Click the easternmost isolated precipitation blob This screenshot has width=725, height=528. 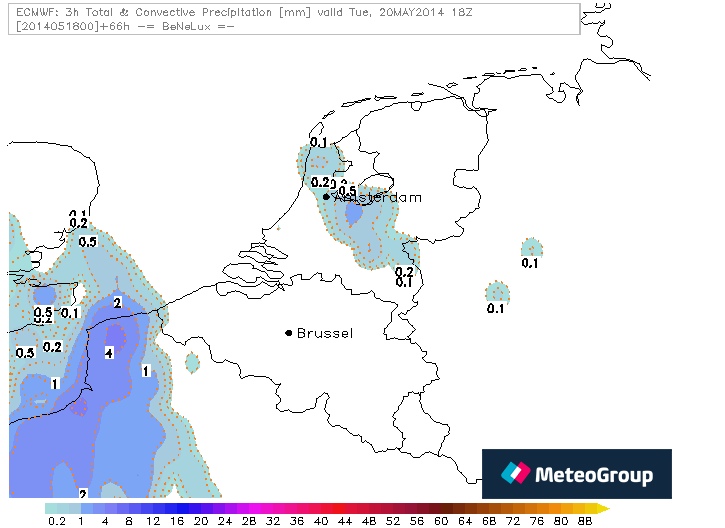pos(531,248)
